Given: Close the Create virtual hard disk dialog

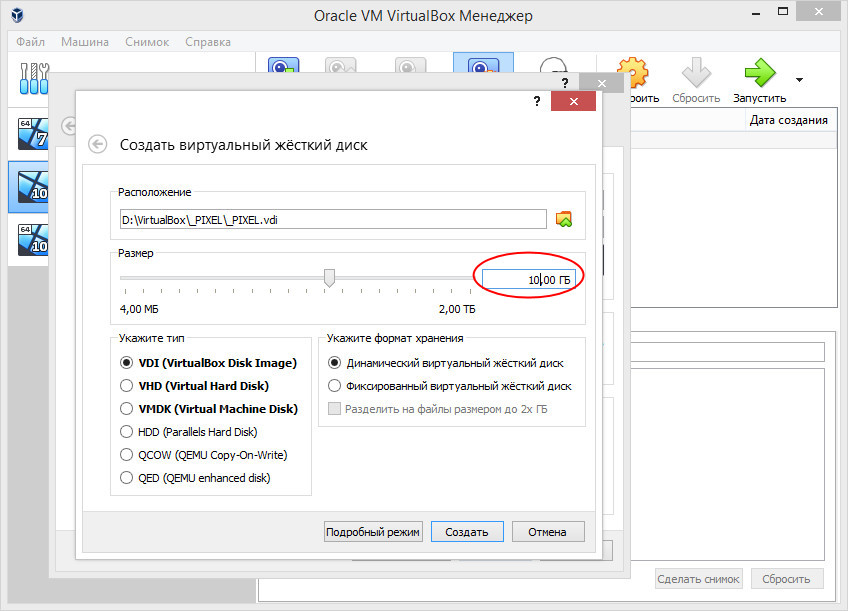Looking at the screenshot, I should click(x=573, y=101).
